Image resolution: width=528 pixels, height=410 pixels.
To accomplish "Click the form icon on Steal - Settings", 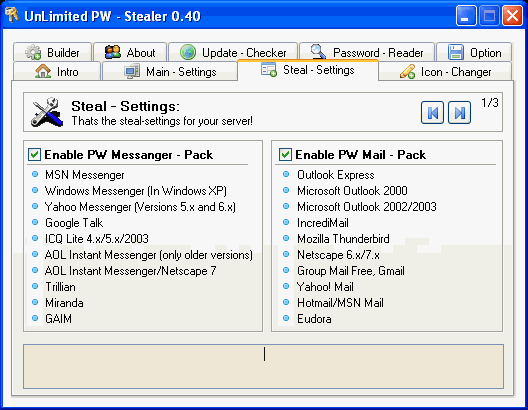I will 269,70.
